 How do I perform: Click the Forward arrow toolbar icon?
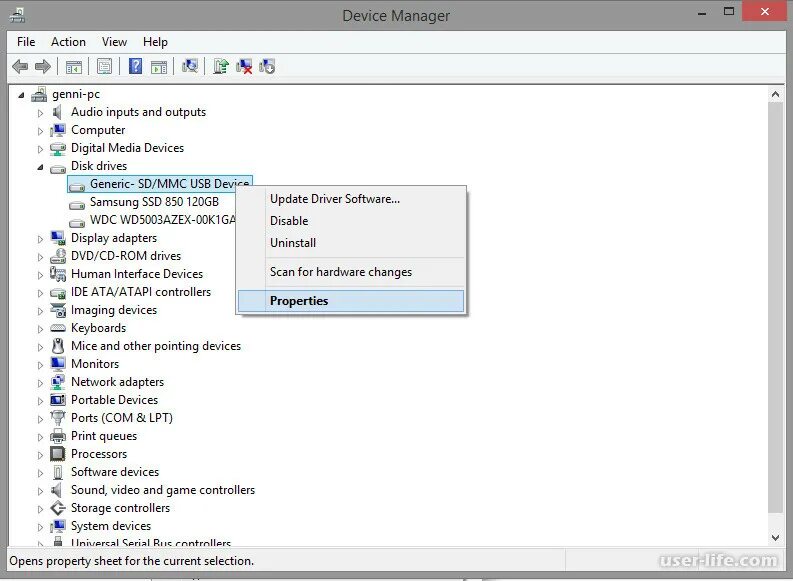pos(43,66)
